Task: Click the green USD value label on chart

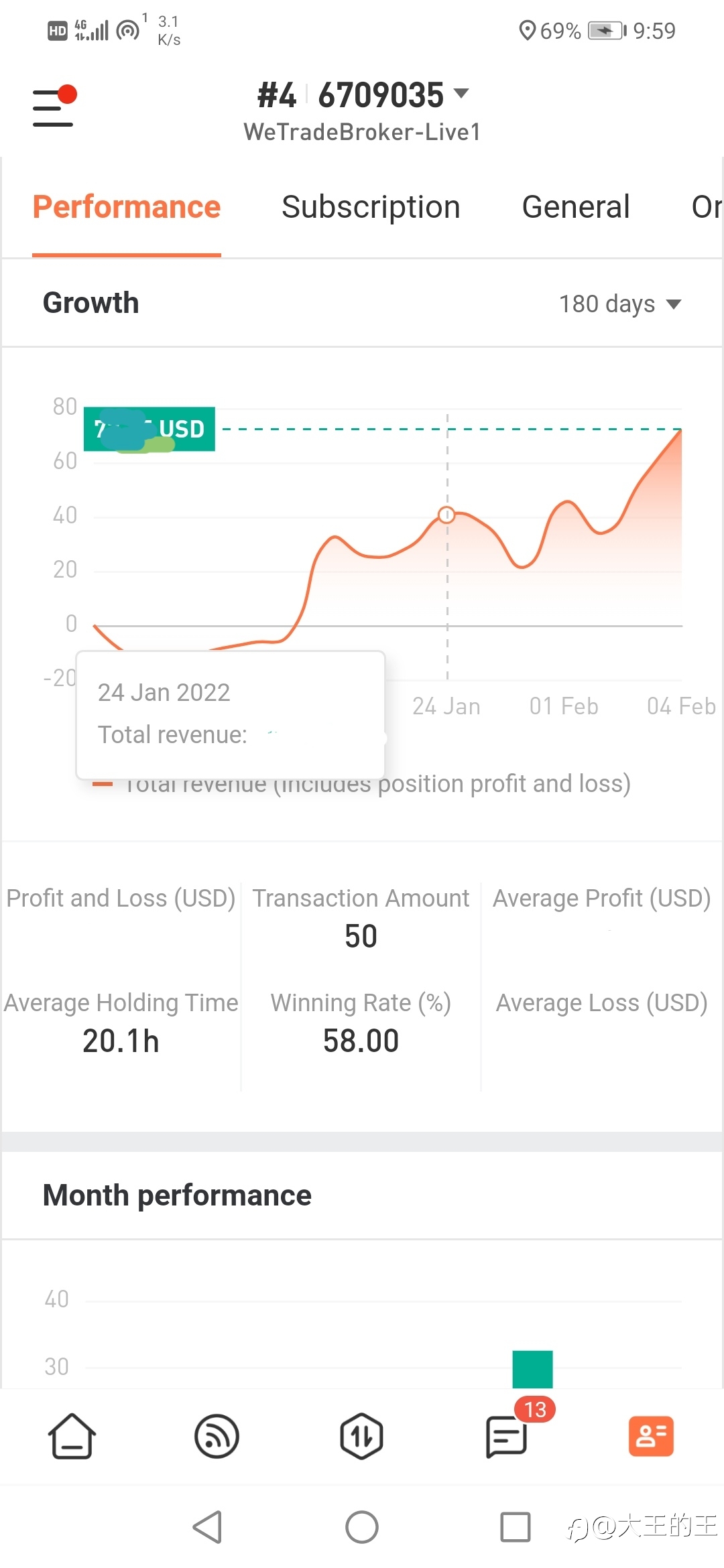Action: 149,429
